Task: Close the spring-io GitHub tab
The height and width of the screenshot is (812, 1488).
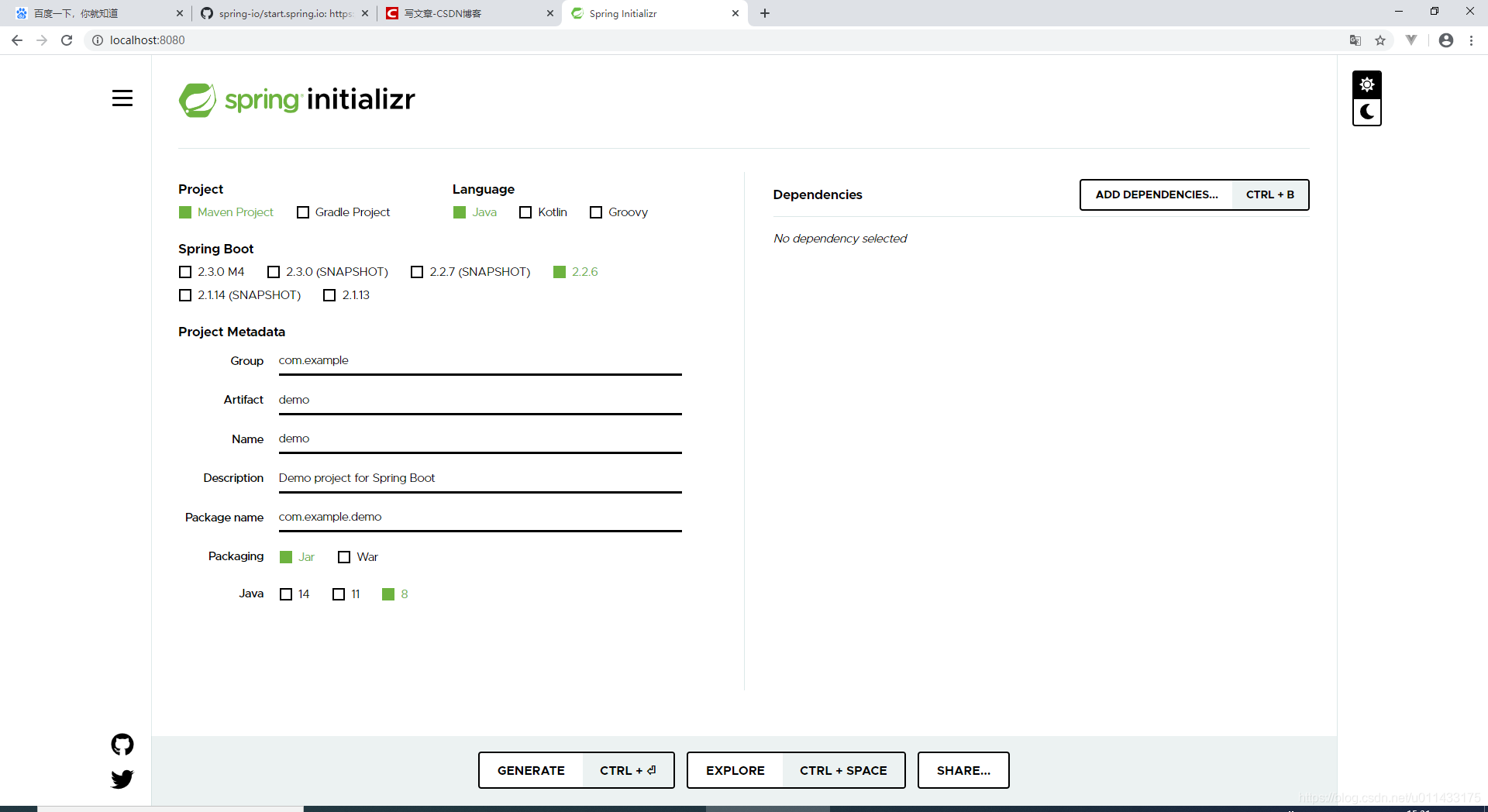Action: [x=365, y=13]
